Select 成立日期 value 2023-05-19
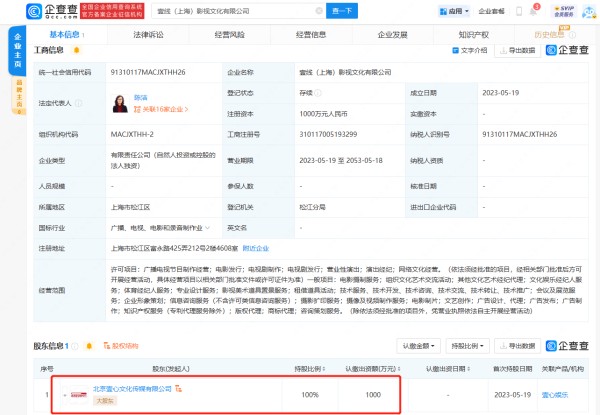 [501, 93]
